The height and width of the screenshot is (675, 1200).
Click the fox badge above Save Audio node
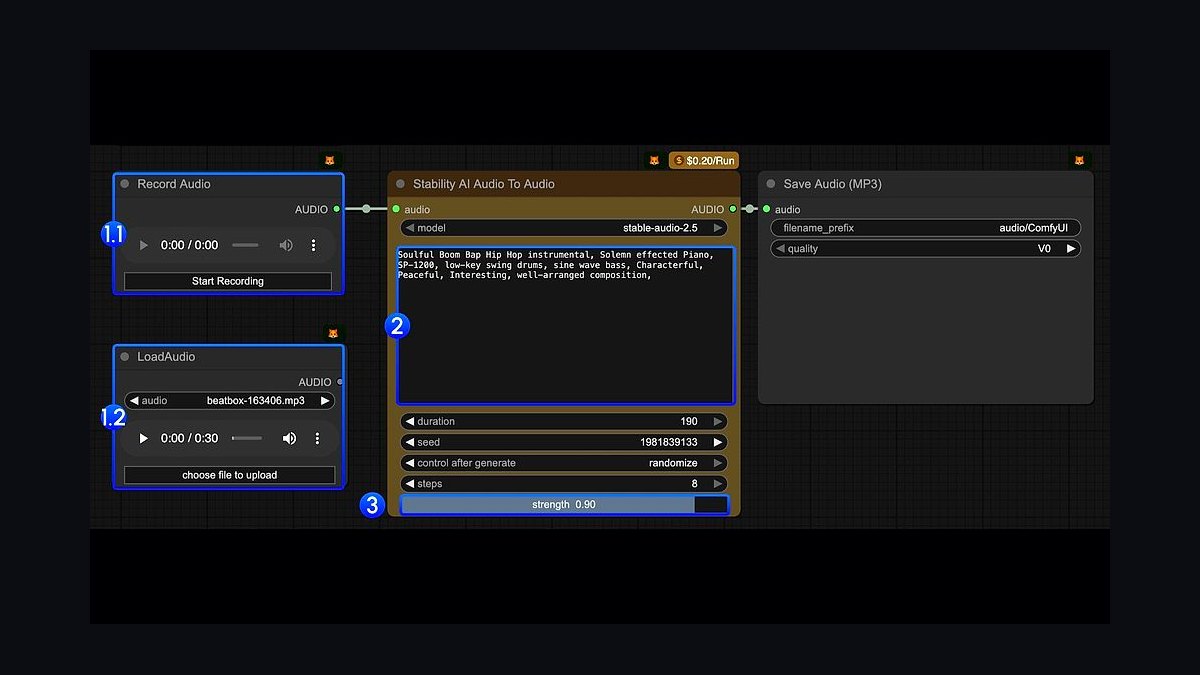tap(1079, 160)
